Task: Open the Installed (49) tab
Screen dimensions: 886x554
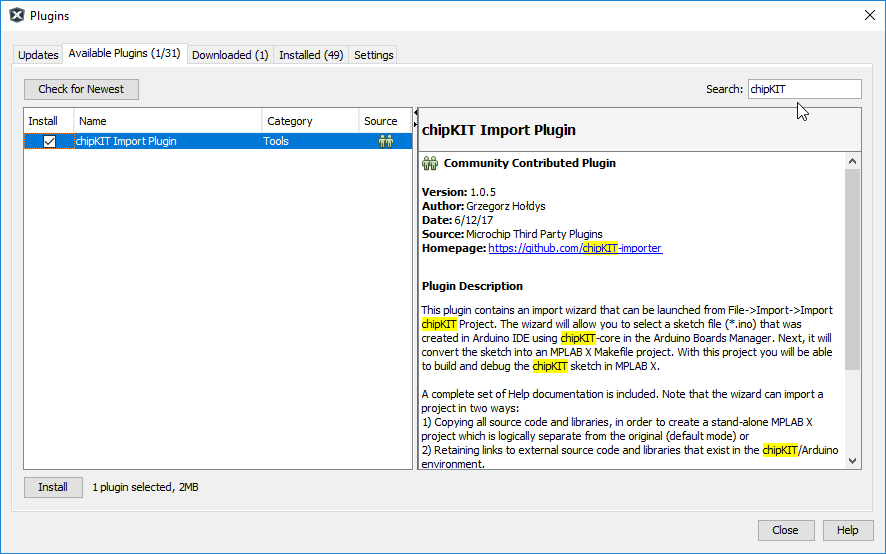Action: coord(311,55)
